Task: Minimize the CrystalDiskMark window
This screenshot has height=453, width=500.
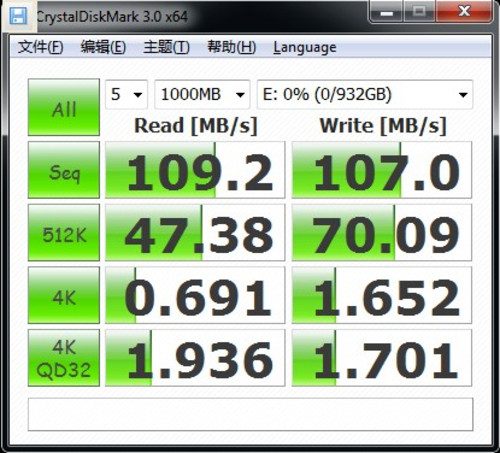Action: pyautogui.click(x=387, y=12)
